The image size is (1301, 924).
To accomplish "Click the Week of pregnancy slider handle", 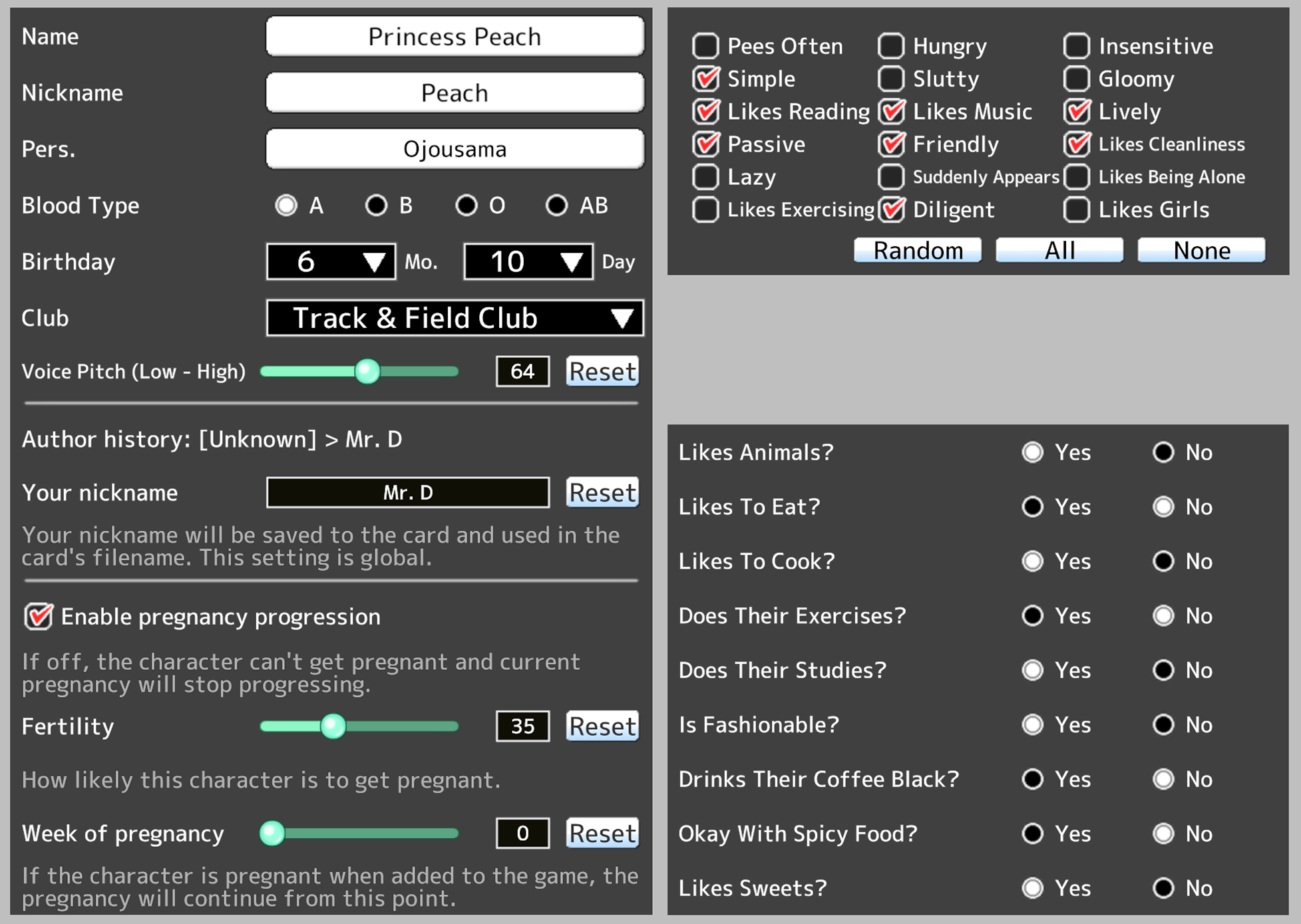I will click(x=272, y=834).
